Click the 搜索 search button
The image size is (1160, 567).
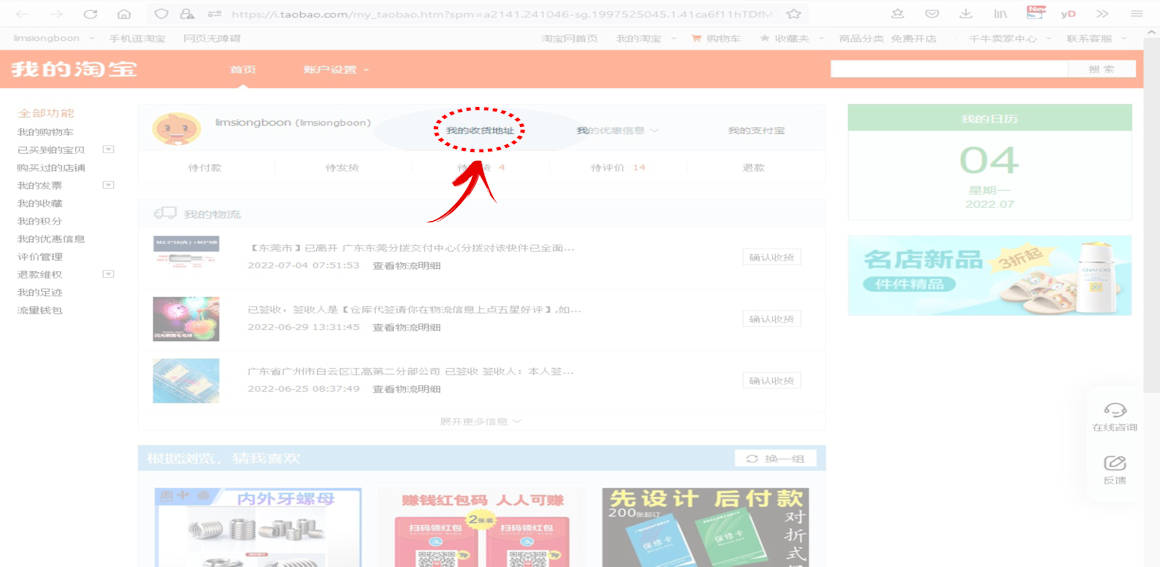click(1102, 69)
